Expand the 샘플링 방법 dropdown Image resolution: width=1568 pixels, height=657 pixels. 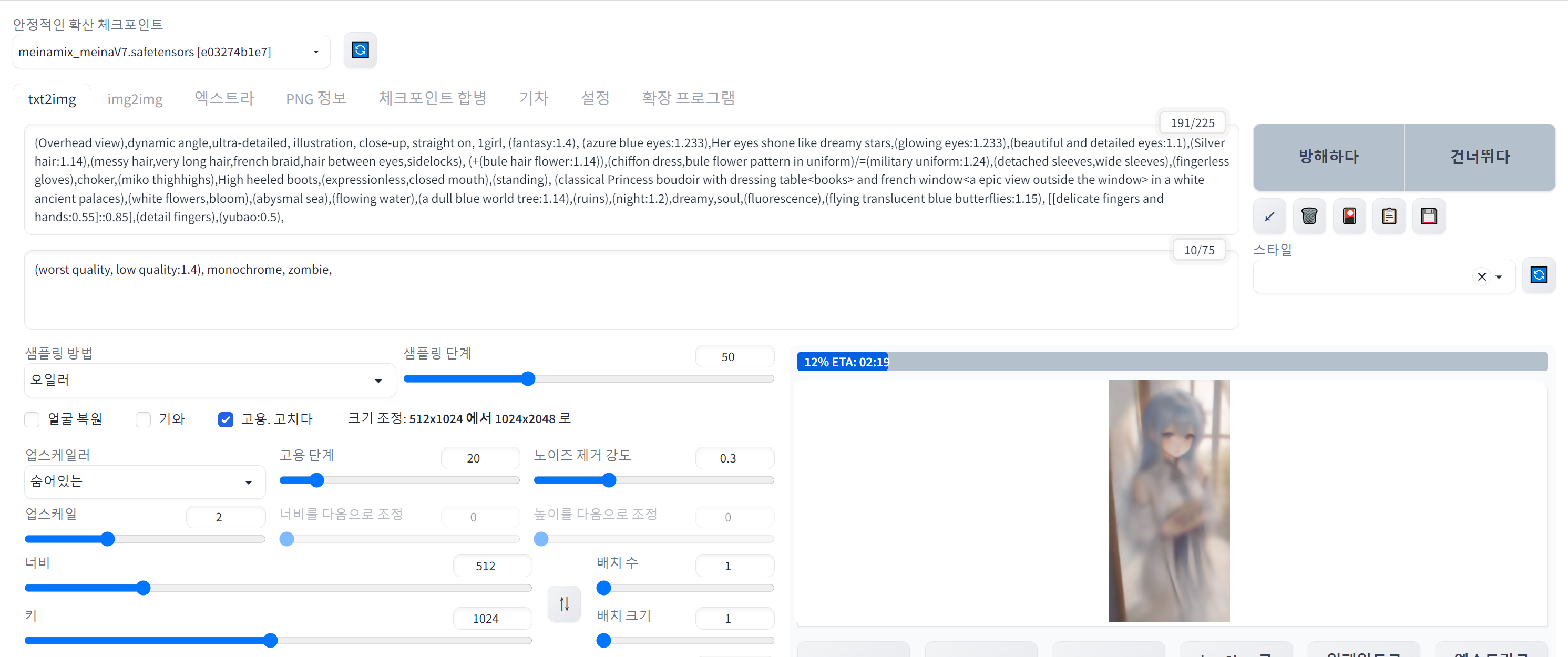(209, 381)
